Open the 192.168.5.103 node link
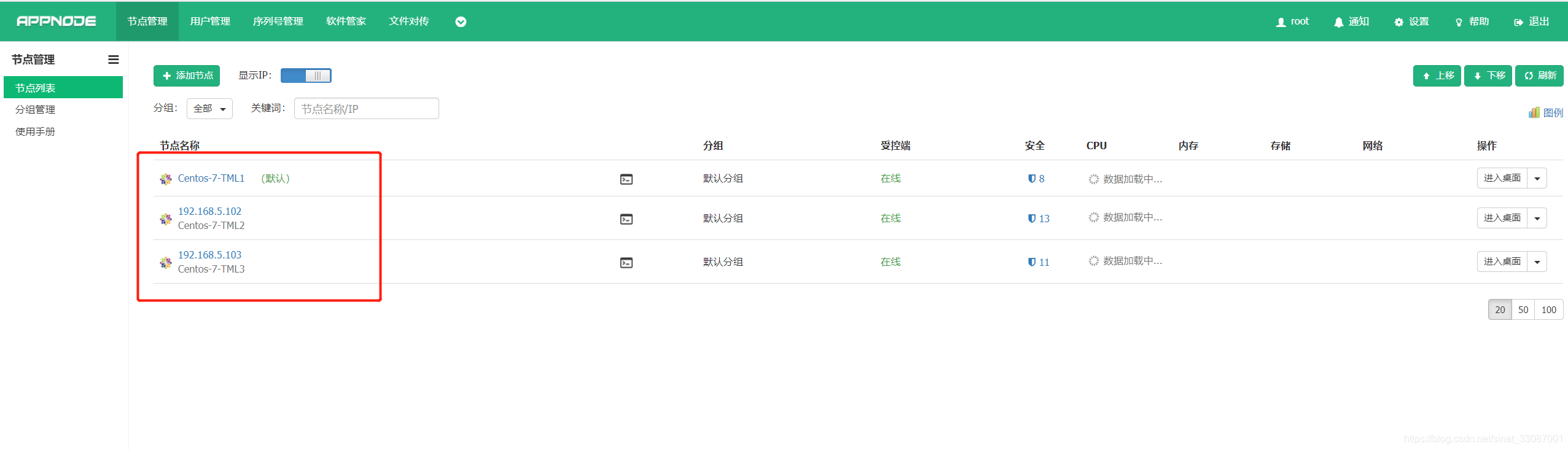The image size is (1568, 450). tap(209, 255)
